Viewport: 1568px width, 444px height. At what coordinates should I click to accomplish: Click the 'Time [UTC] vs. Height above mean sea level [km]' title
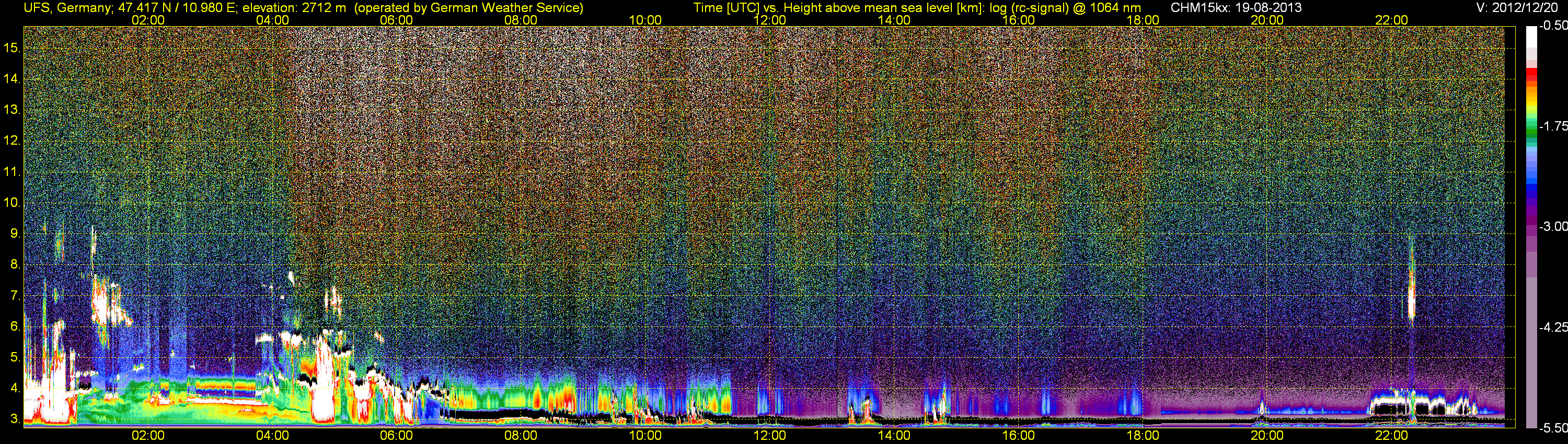839,8
